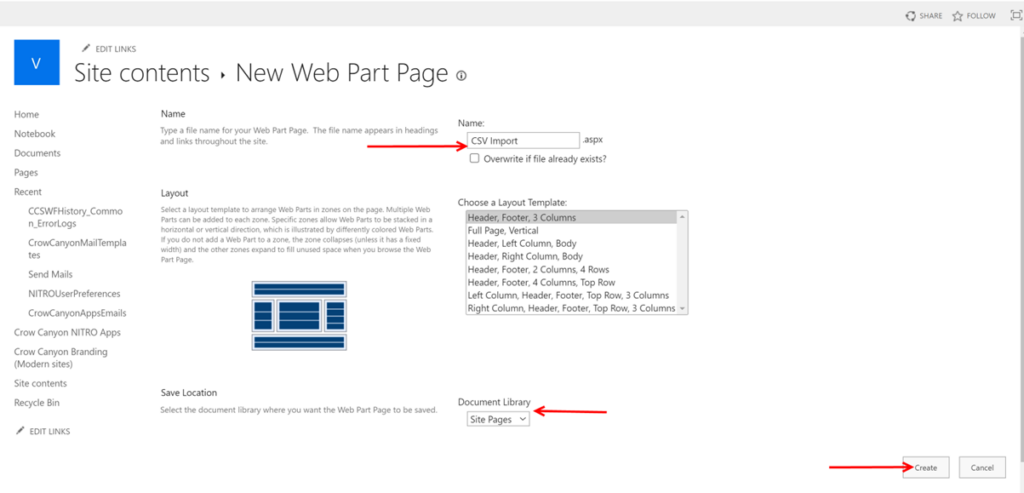Enable Overwrite if file already exists checkbox

pos(475,158)
